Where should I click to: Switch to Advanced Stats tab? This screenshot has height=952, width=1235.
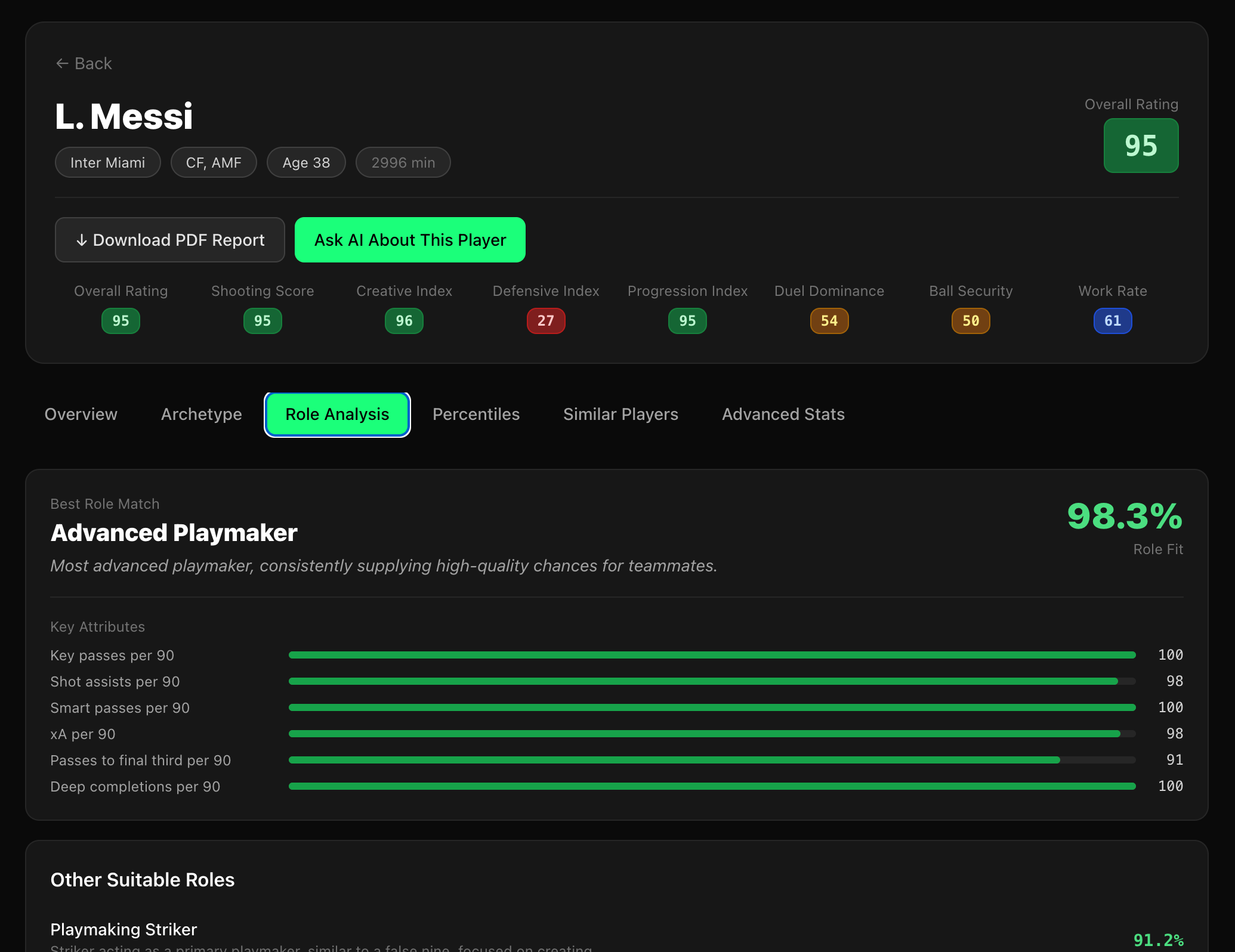coord(783,414)
